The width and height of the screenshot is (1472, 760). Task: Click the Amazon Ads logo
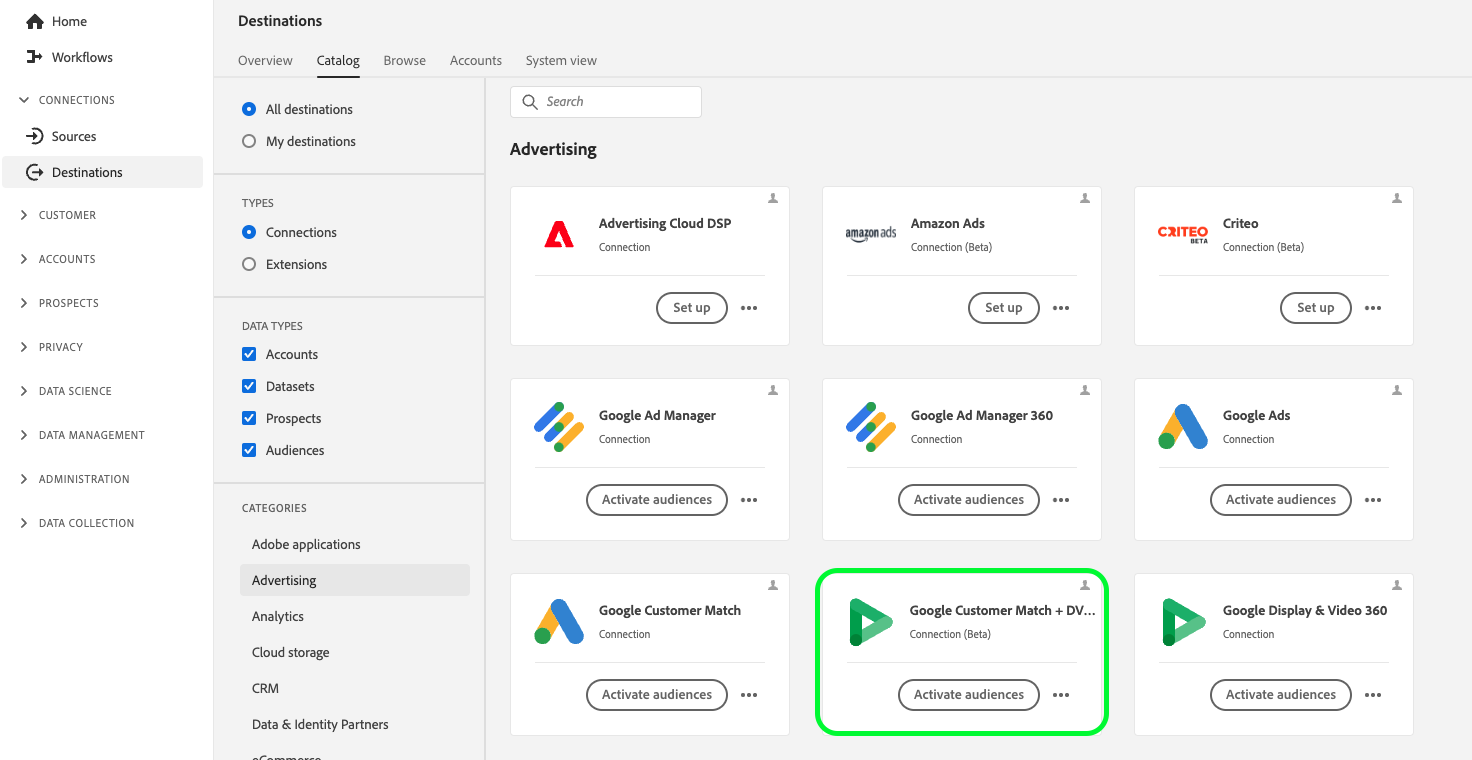coord(871,234)
